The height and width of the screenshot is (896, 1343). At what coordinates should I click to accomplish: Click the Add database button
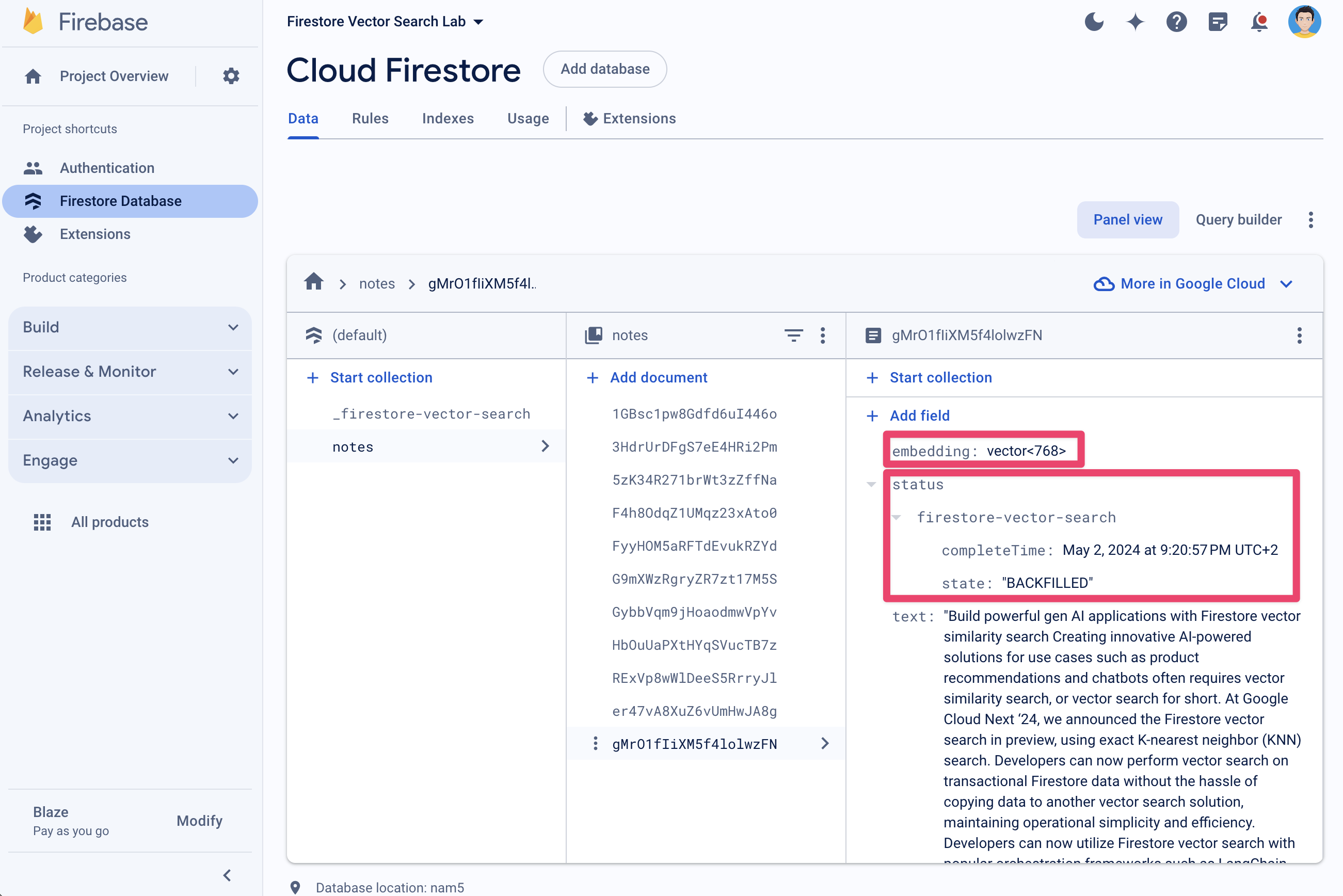[604, 69]
